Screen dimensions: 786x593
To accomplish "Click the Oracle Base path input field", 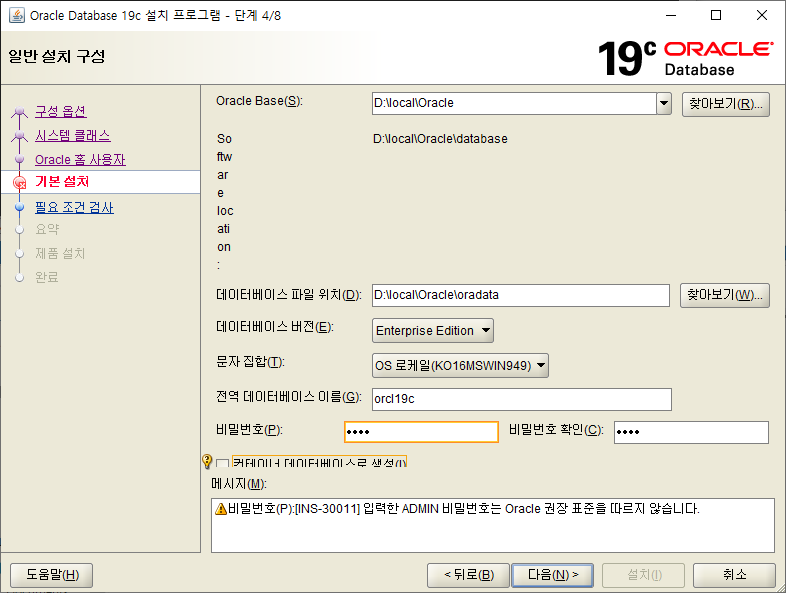I will (514, 103).
